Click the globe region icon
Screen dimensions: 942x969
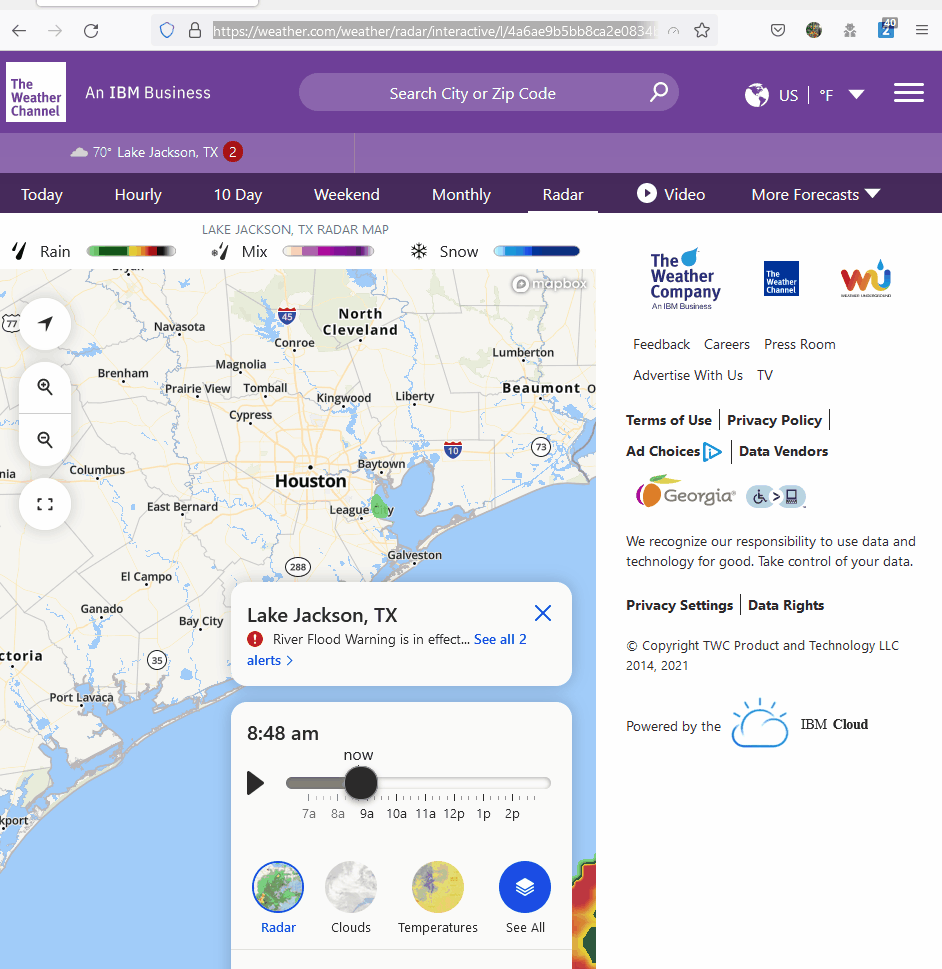[x=757, y=95]
